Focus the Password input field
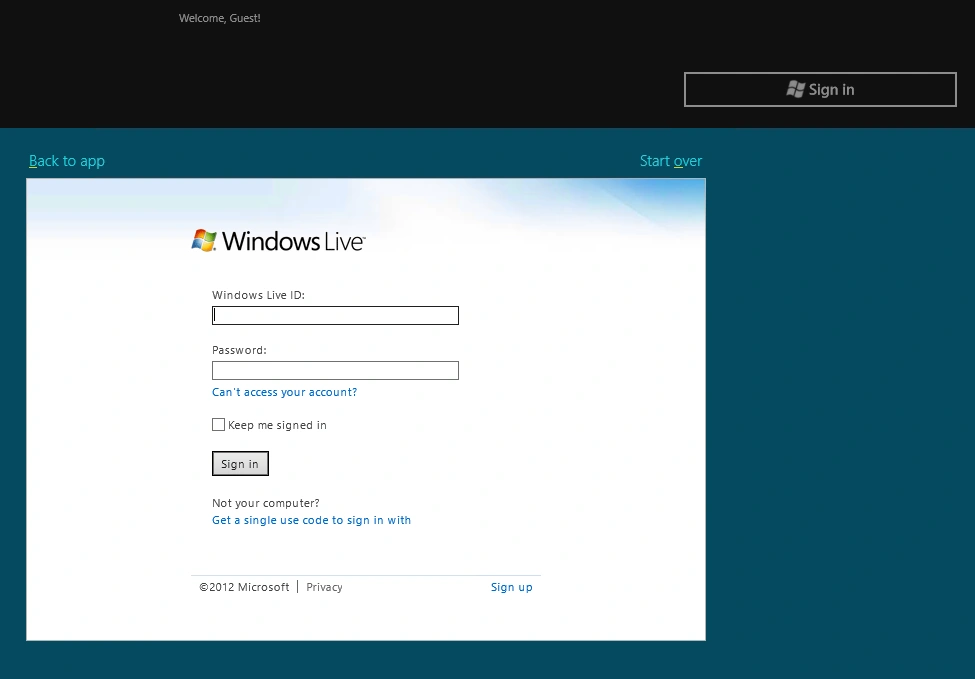Image resolution: width=975 pixels, height=679 pixels. [x=335, y=371]
